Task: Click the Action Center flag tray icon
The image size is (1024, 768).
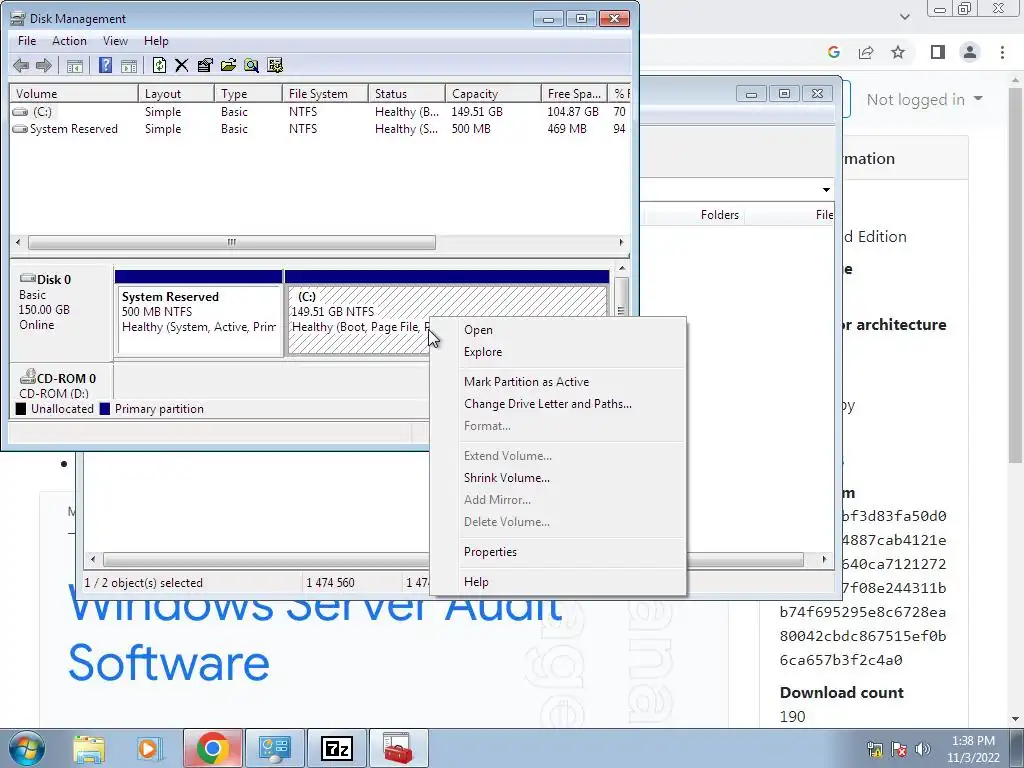Action: [899, 748]
